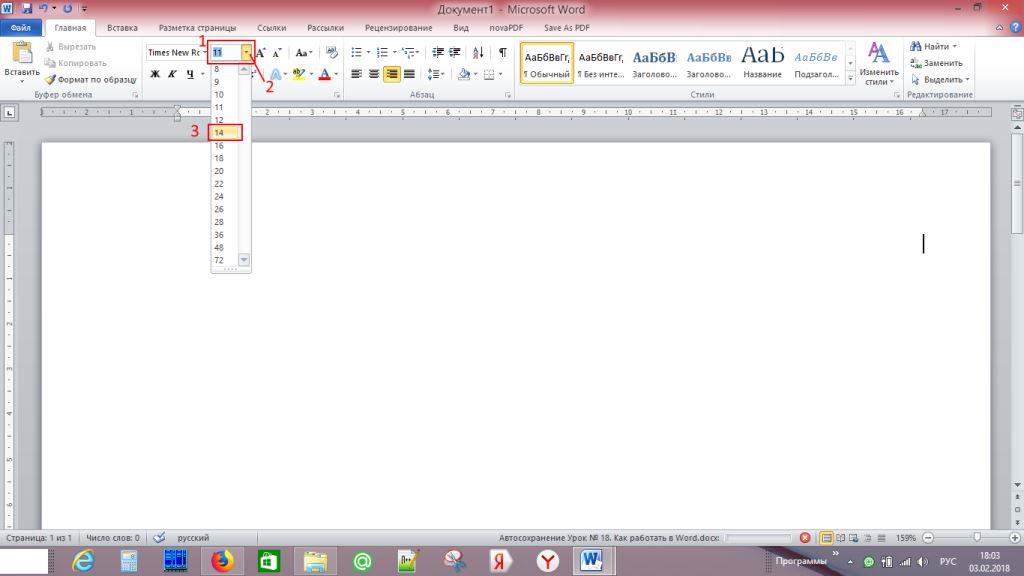Choose font size 24 from the list

coord(225,197)
